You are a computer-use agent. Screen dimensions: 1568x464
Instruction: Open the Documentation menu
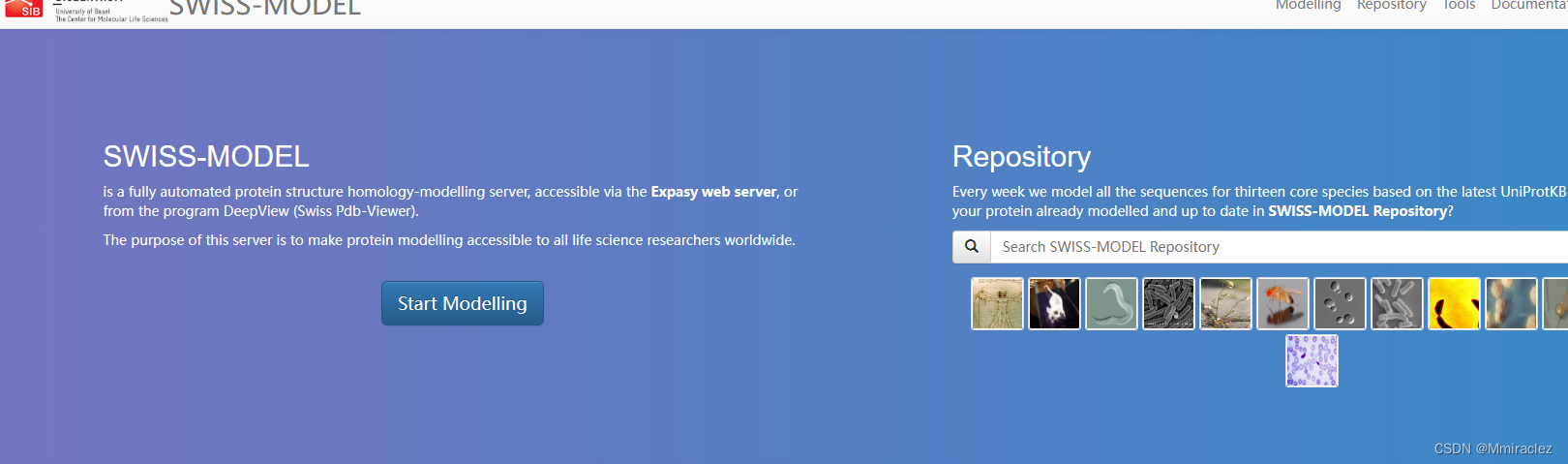point(1528,6)
